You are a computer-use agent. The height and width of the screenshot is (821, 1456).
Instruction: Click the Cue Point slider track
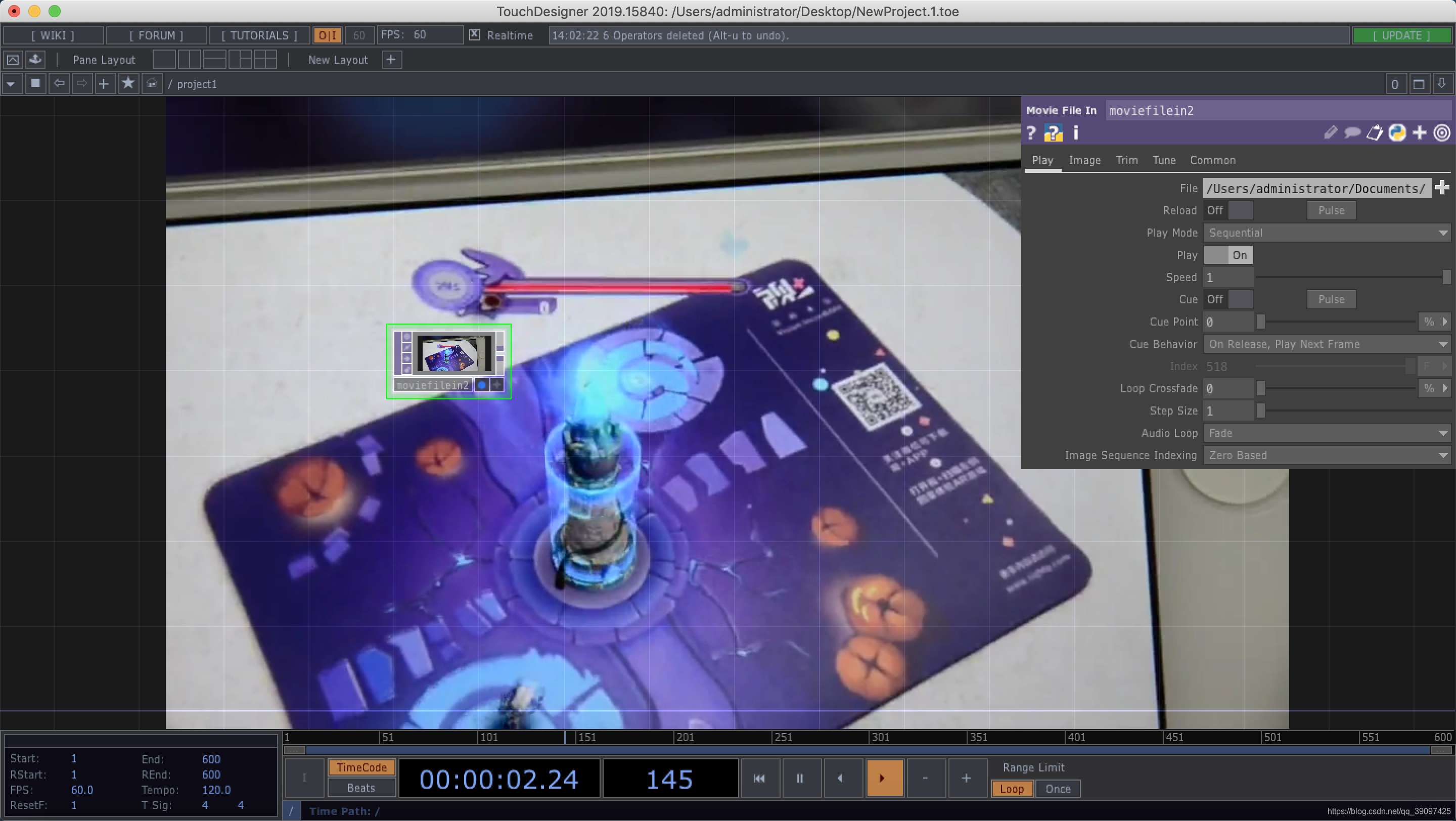pos(1336,322)
